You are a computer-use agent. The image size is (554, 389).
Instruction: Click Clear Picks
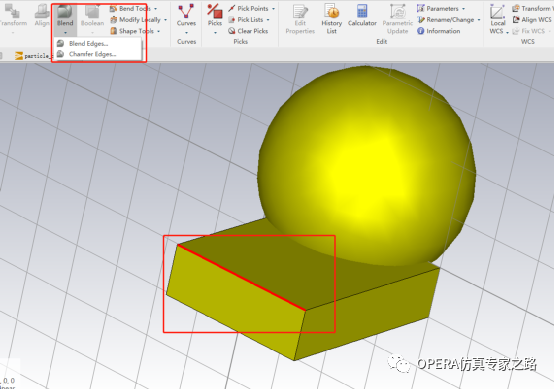(248, 31)
